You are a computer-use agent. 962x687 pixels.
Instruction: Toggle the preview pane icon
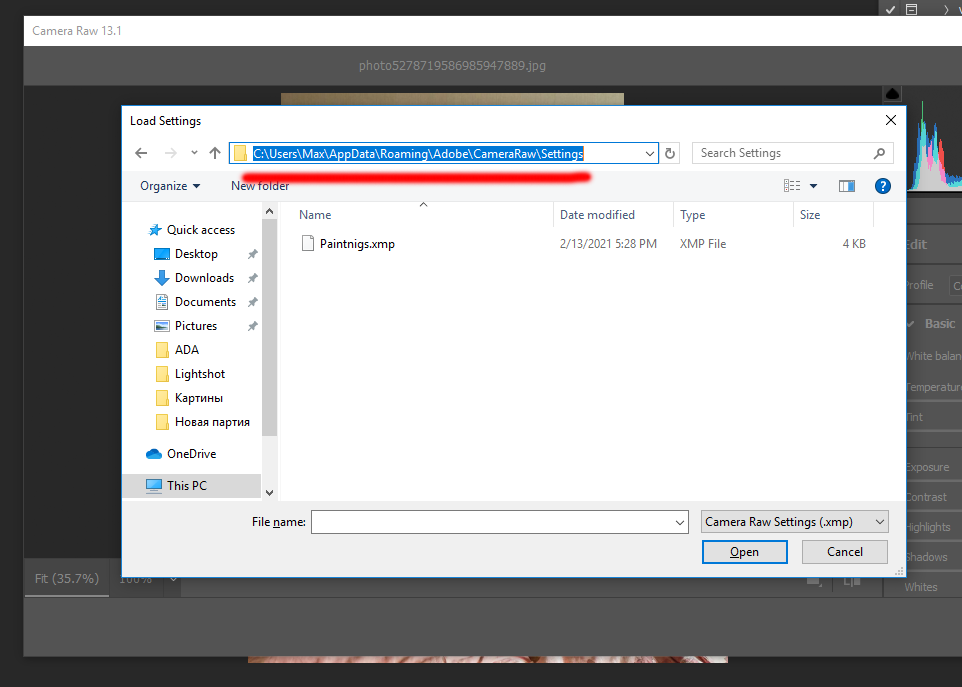(x=847, y=186)
